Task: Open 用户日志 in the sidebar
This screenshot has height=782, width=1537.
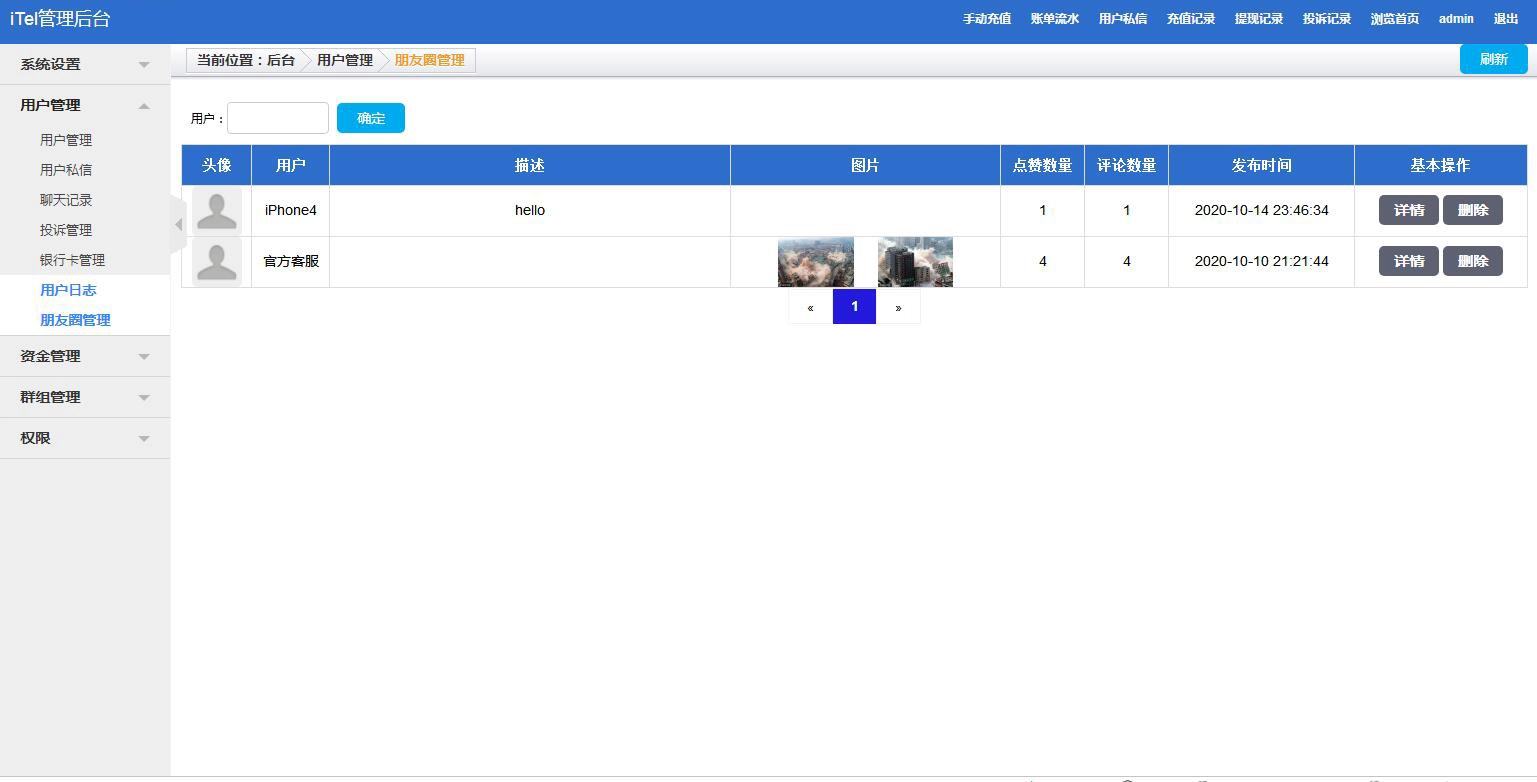Action: [x=68, y=290]
